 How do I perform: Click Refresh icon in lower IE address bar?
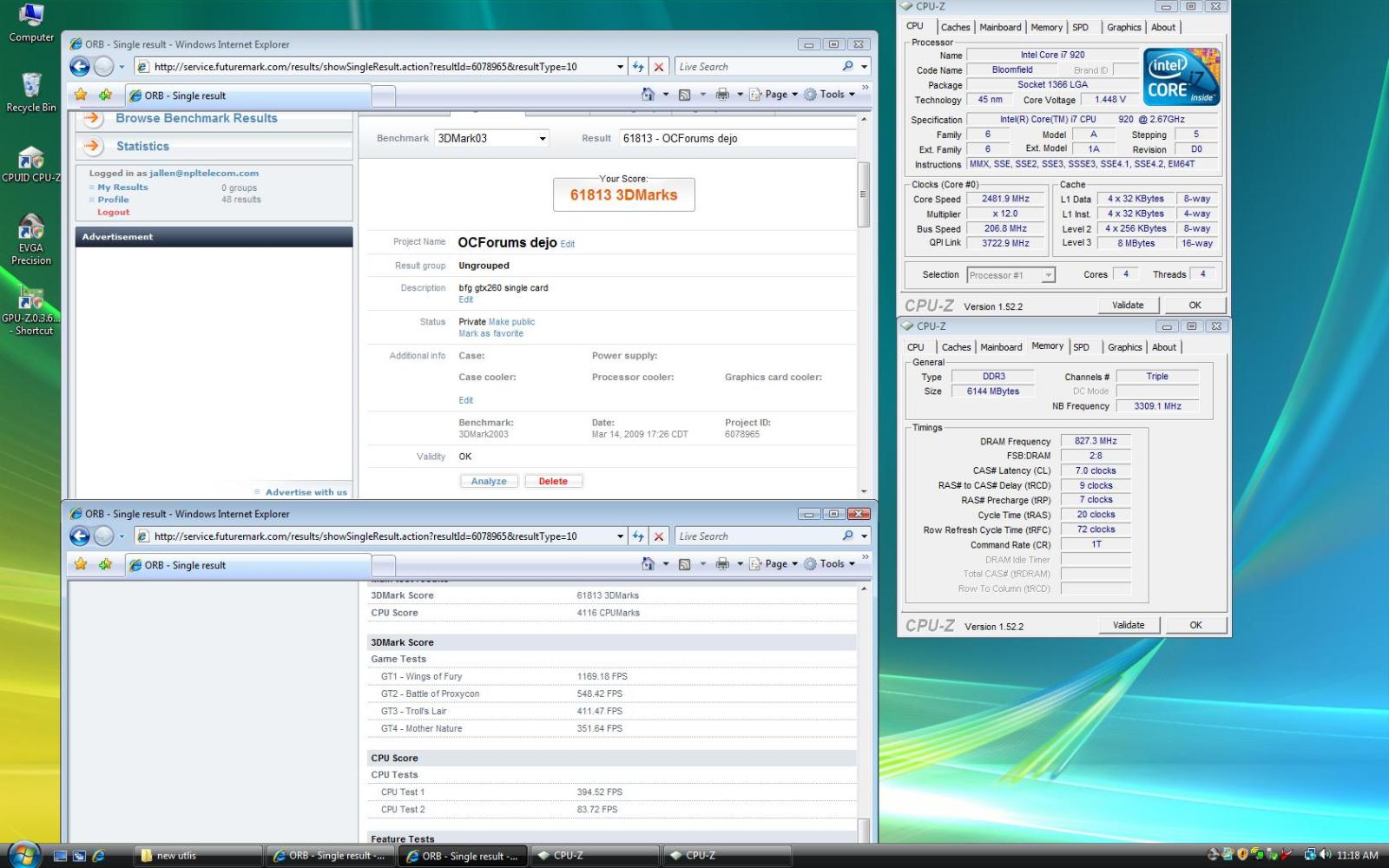[x=638, y=536]
